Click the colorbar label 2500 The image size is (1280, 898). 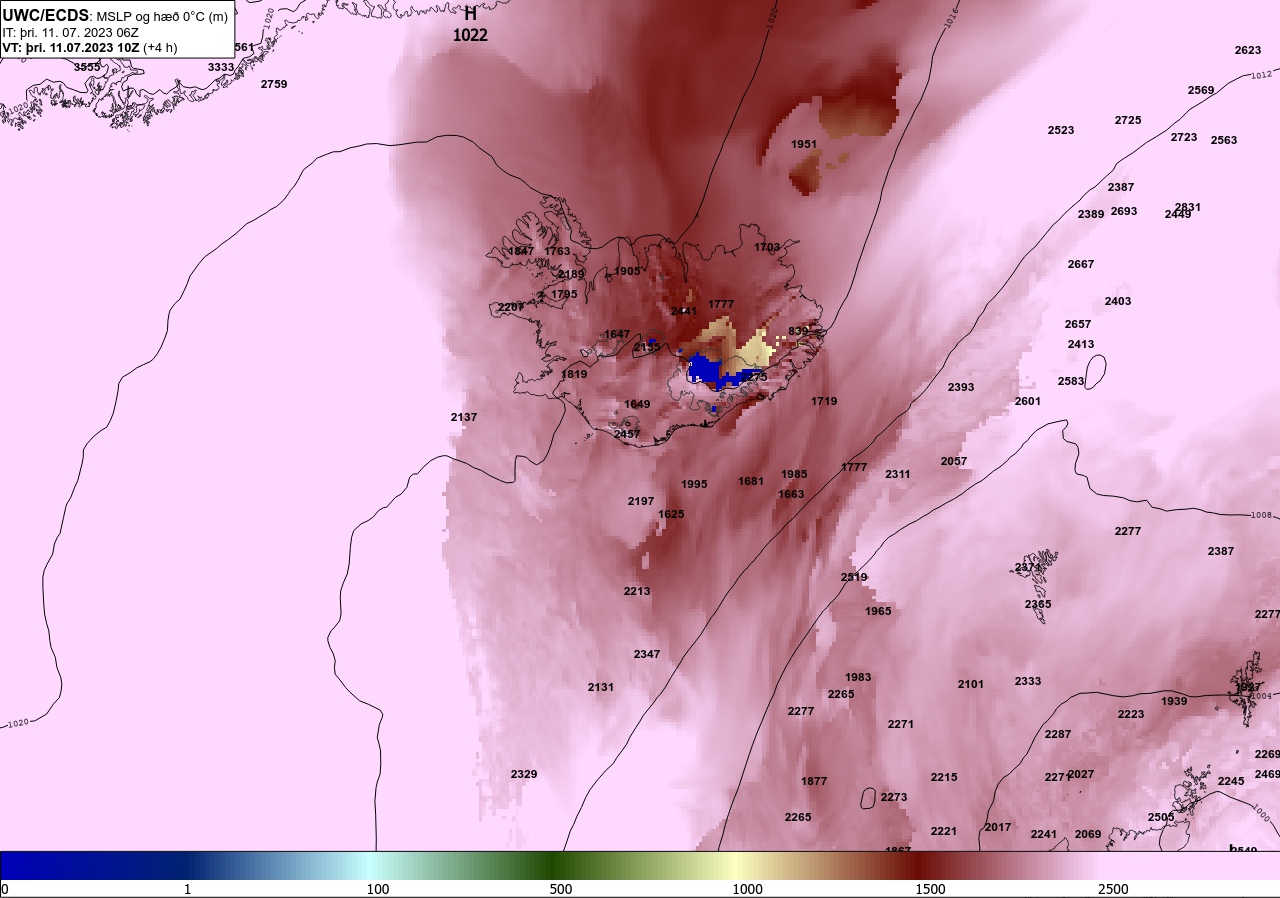tap(1113, 889)
